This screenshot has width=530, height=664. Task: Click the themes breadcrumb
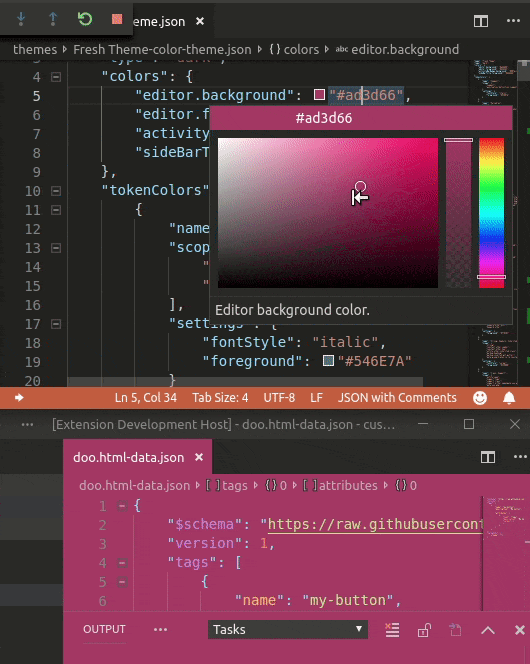[x=35, y=50]
